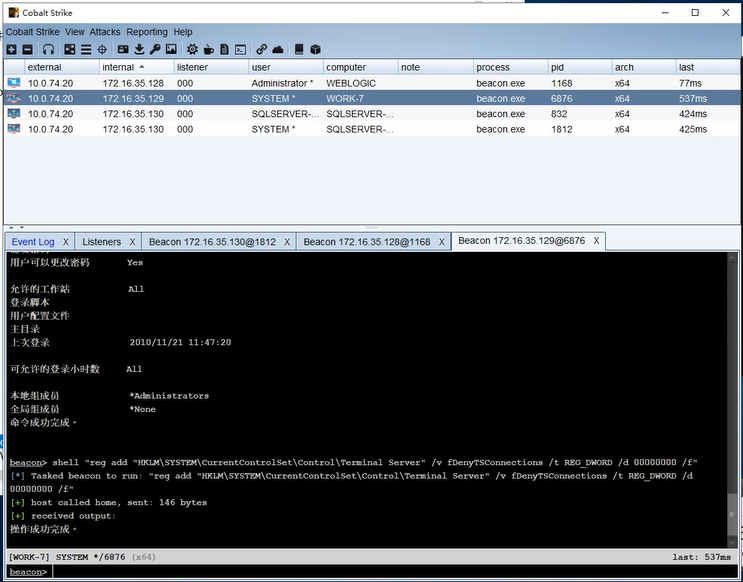Viewport: 743px width, 582px height.
Task: Switch to the session table view icon
Action: pos(86,49)
